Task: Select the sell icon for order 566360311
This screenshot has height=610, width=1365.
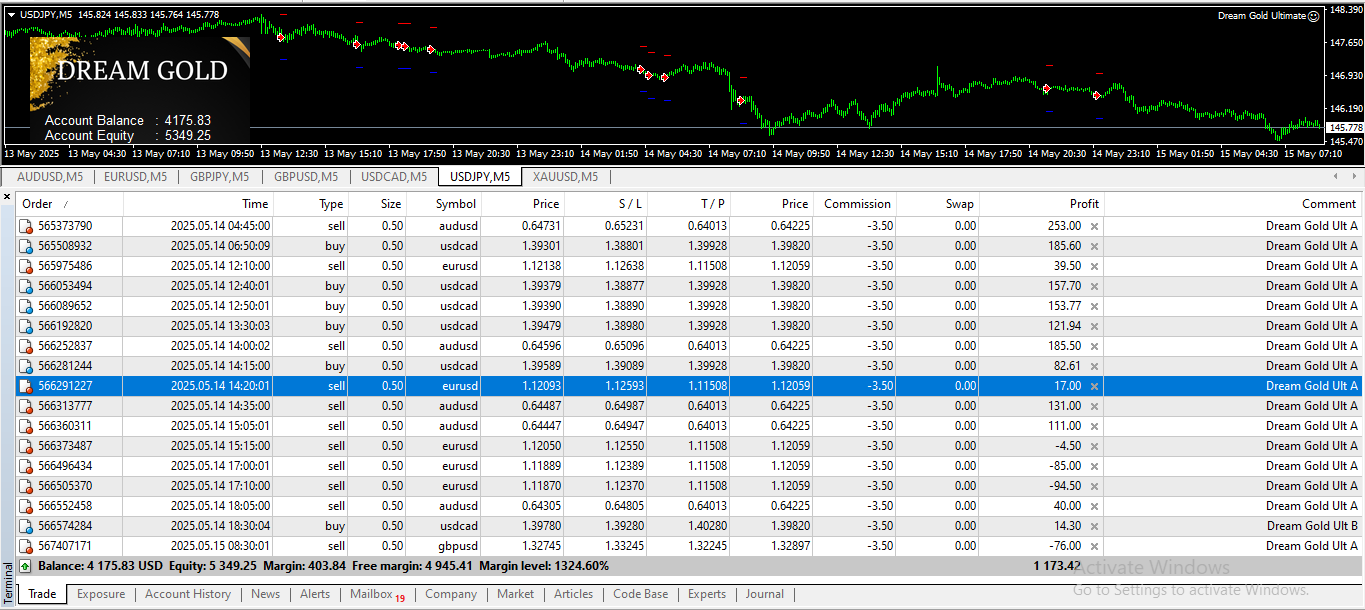Action: [x=26, y=426]
